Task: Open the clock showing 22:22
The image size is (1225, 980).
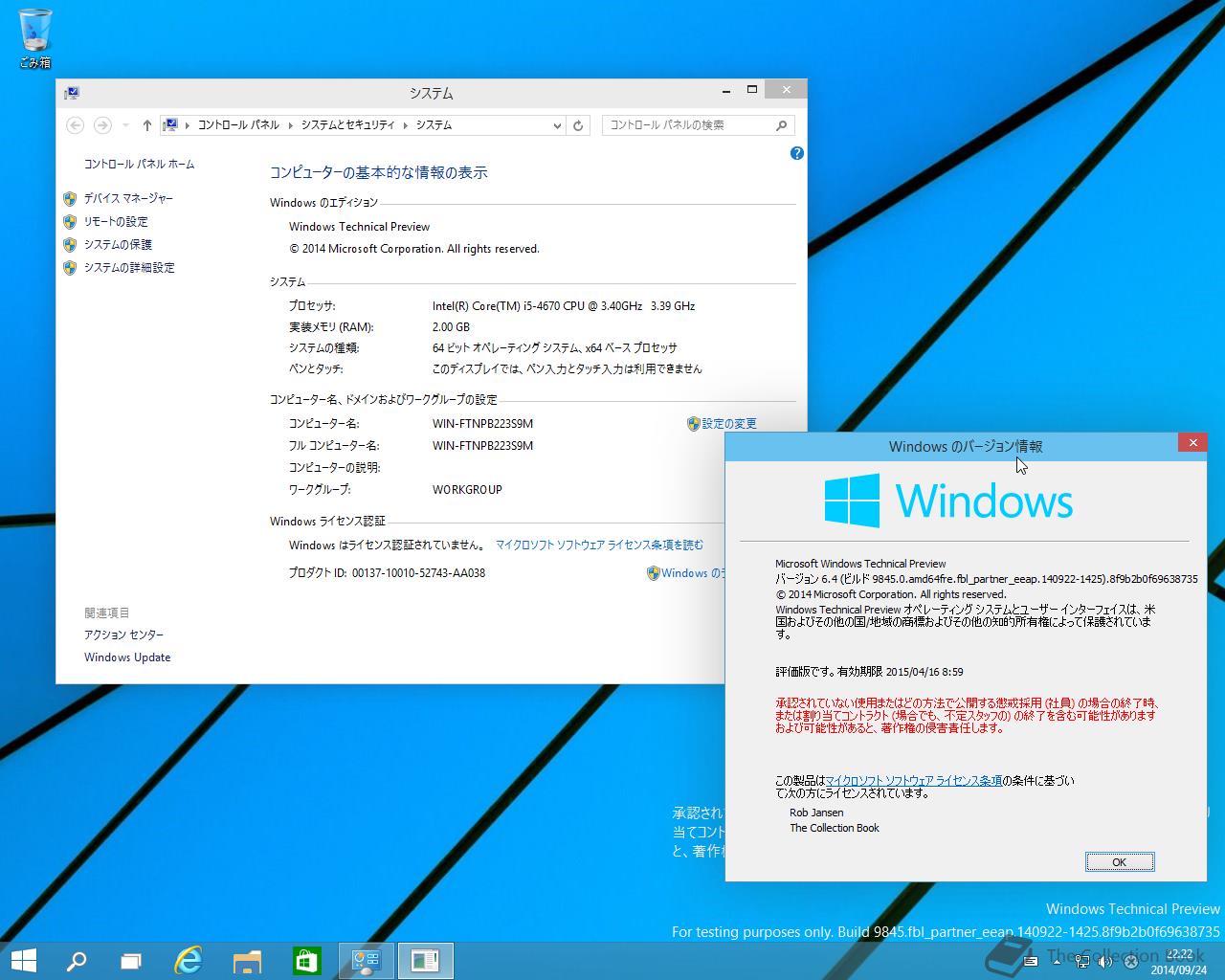Action: pos(1178,961)
